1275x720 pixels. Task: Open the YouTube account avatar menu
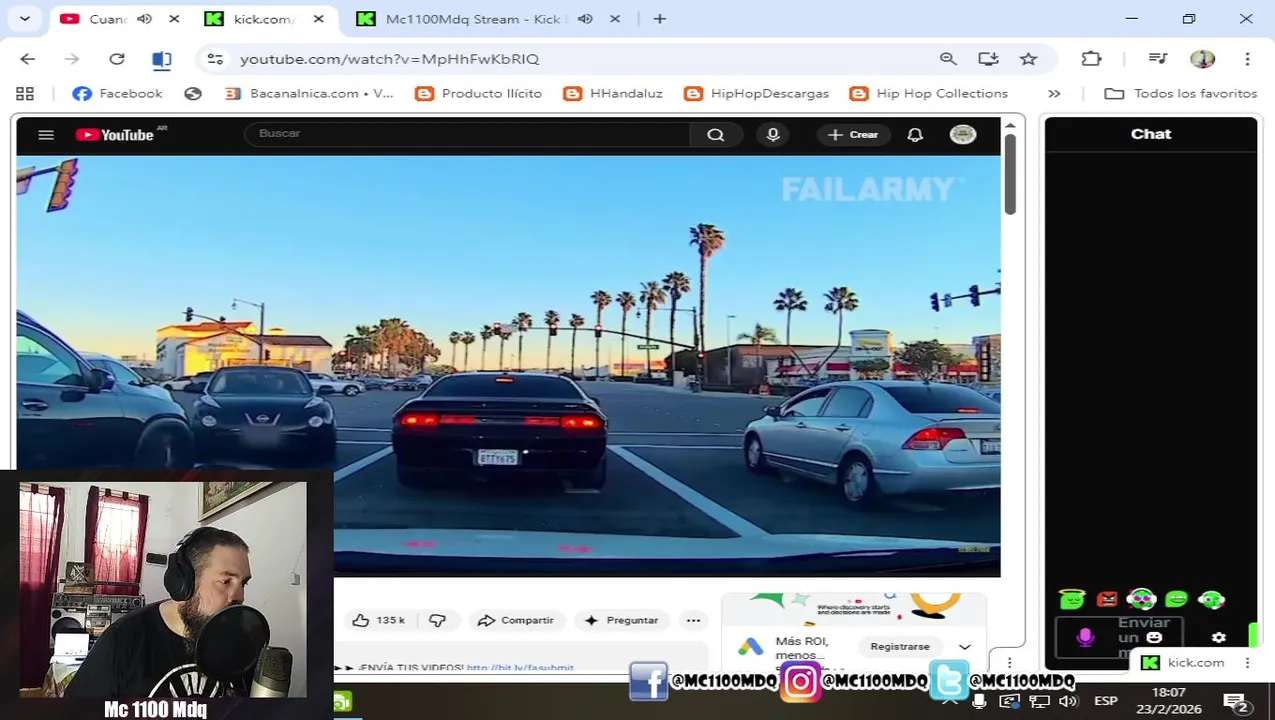963,135
